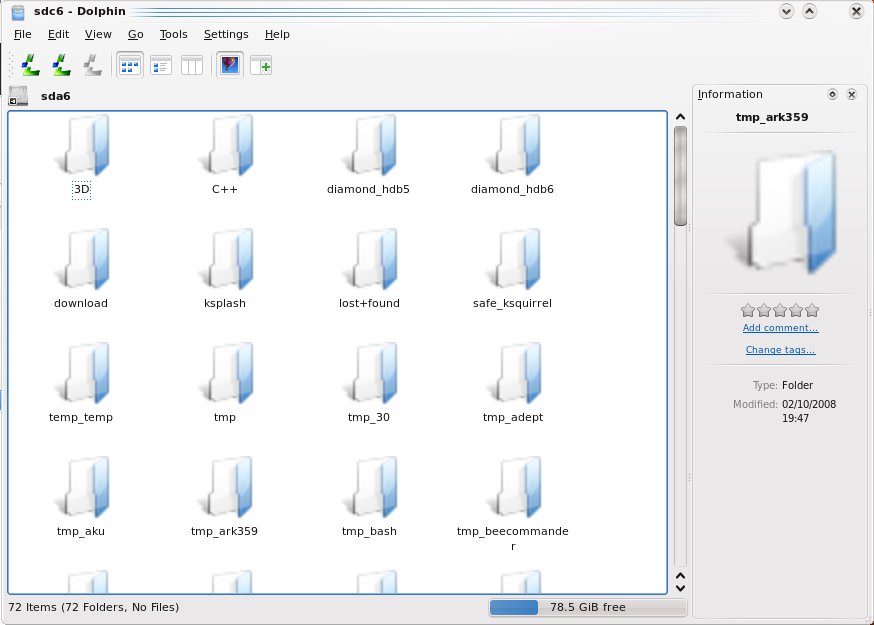The height and width of the screenshot is (625, 874).
Task: Close the Information panel
Action: pos(851,95)
